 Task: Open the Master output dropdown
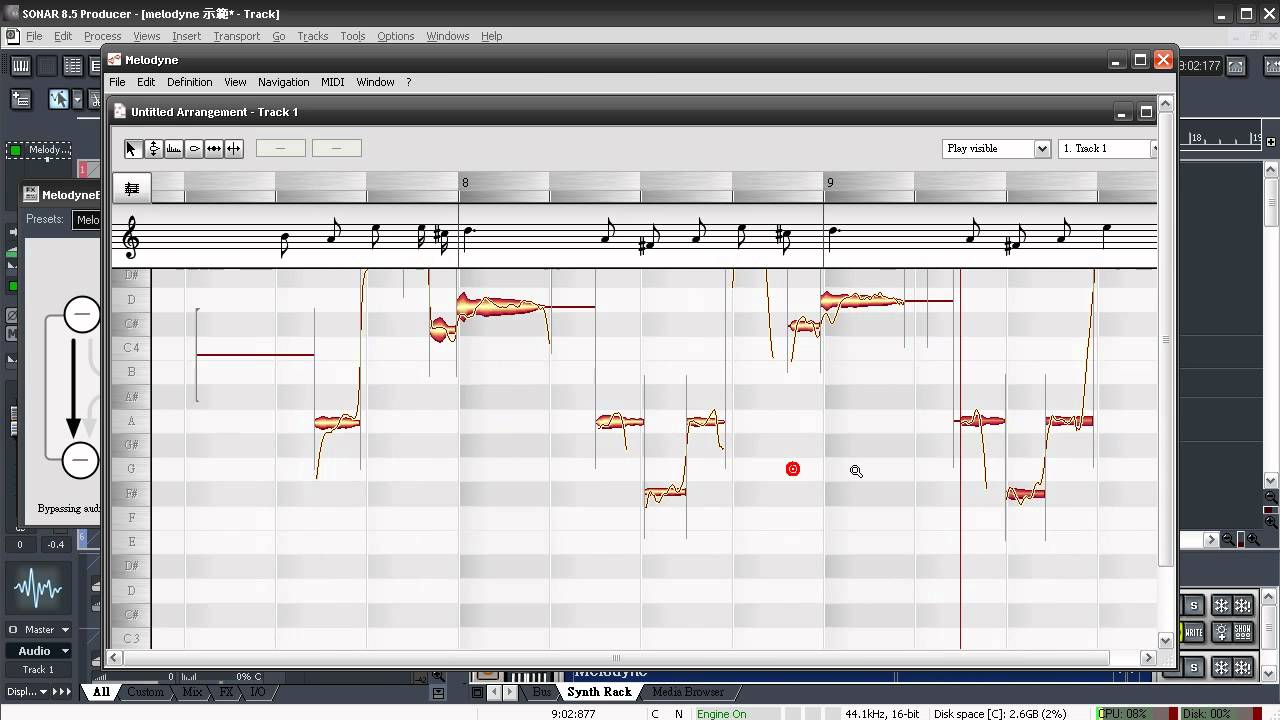(39, 630)
